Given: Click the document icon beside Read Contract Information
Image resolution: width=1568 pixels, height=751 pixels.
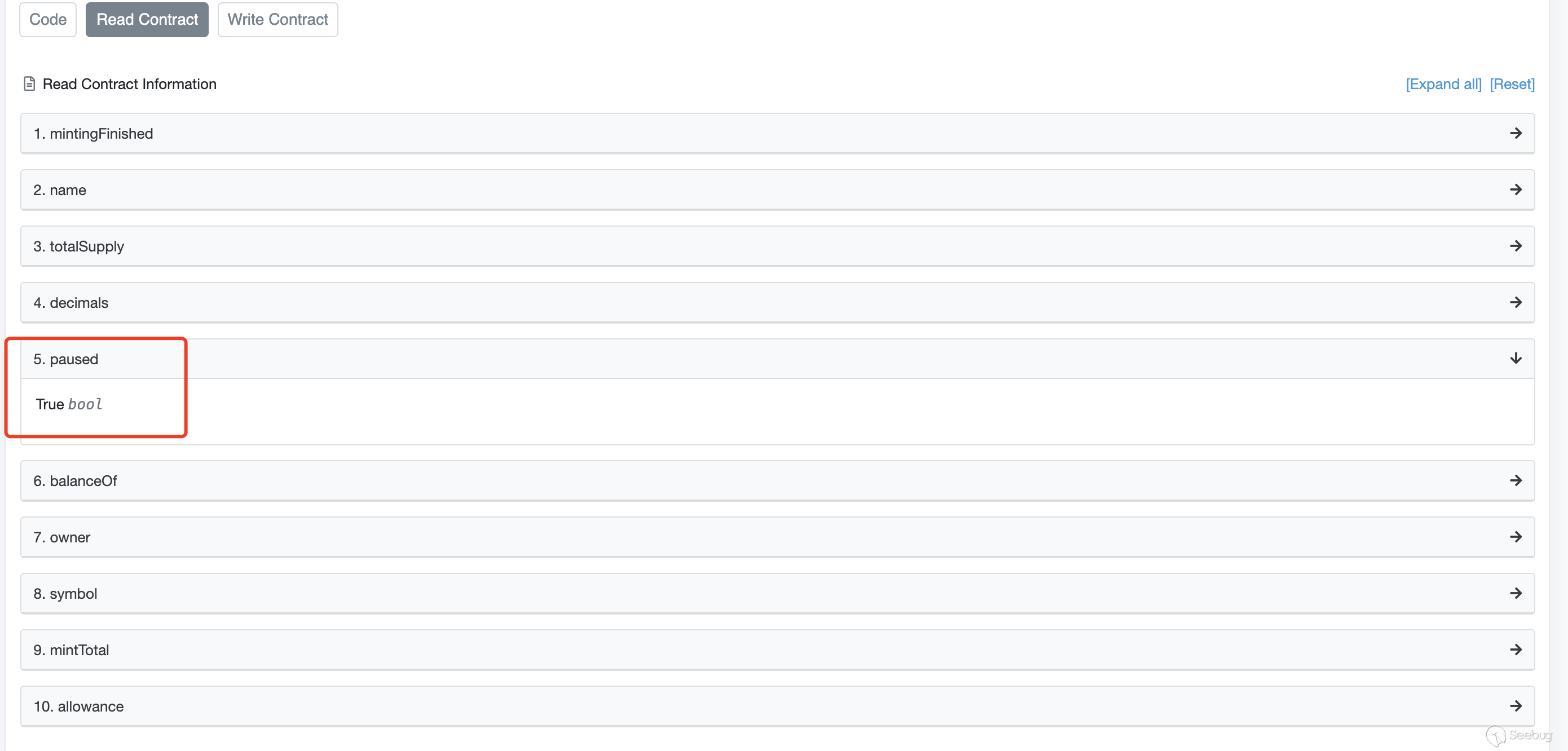Looking at the screenshot, I should (29, 83).
